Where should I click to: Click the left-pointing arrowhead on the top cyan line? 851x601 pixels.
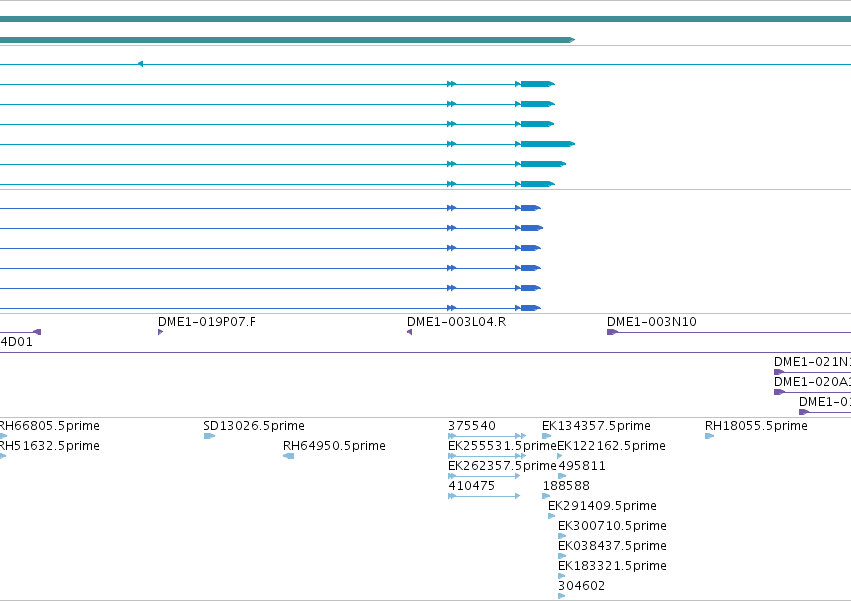point(140,64)
